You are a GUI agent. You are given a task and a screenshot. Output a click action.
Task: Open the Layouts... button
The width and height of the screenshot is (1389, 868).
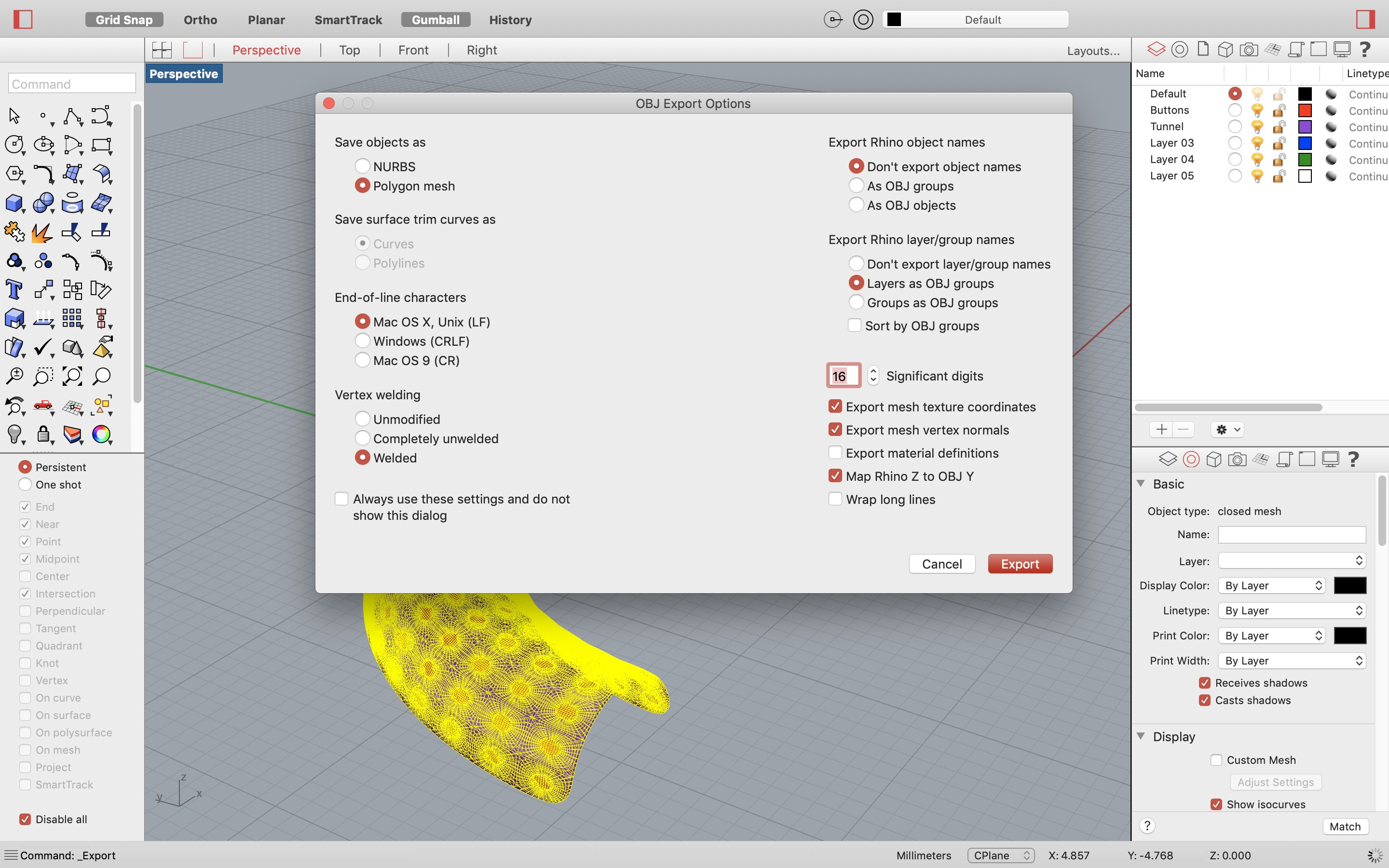1093,51
